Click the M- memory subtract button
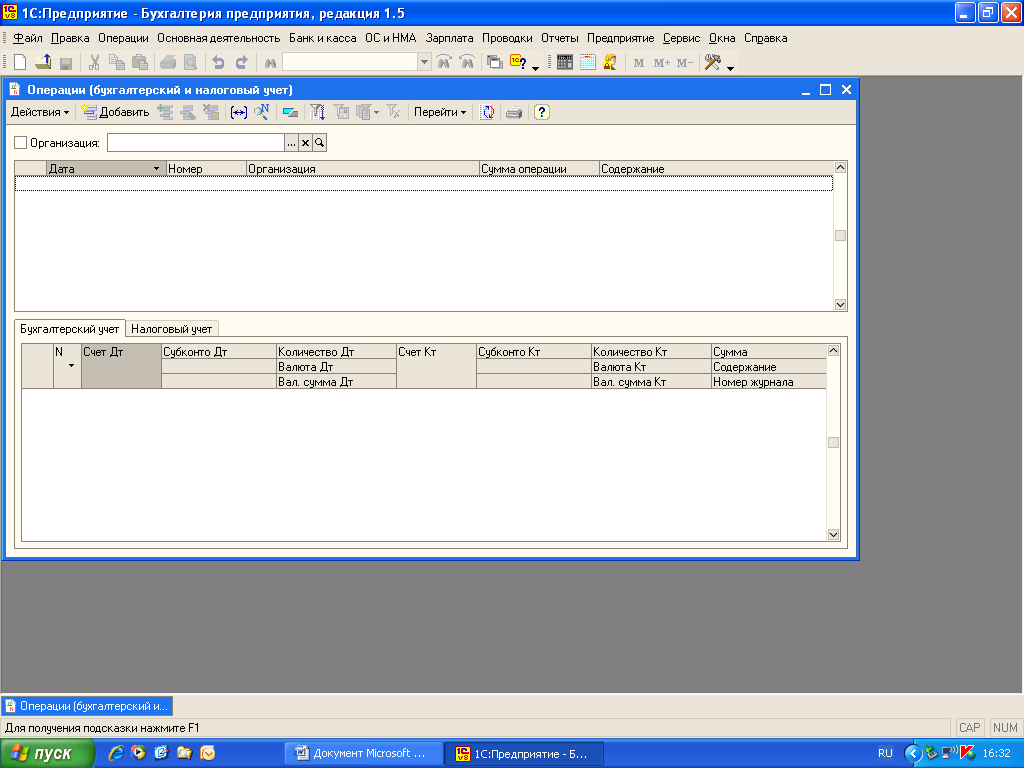Image resolution: width=1024 pixels, height=768 pixels. 684,63
